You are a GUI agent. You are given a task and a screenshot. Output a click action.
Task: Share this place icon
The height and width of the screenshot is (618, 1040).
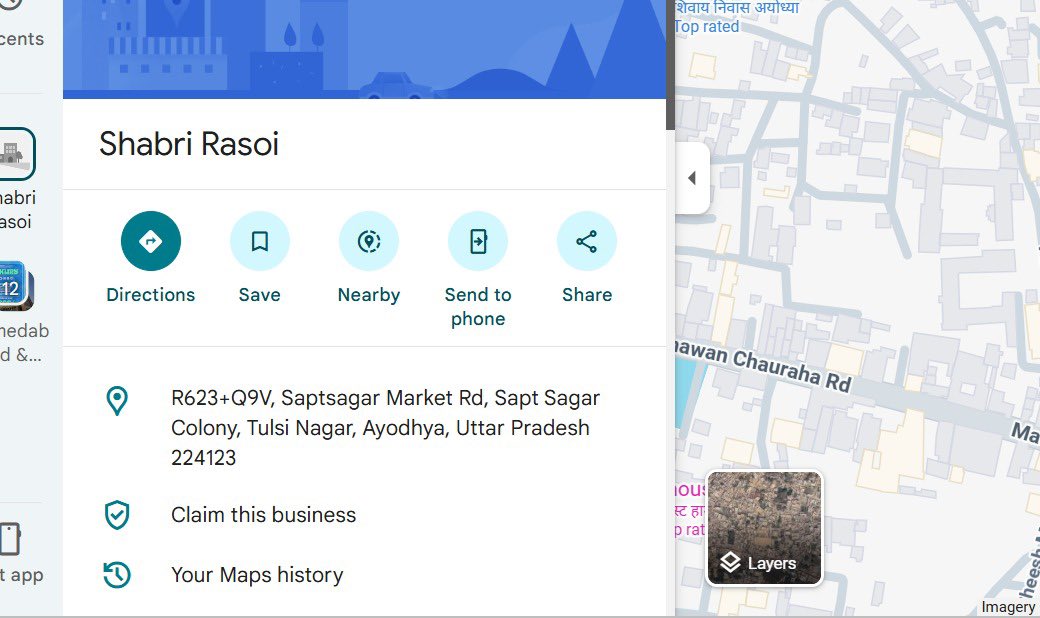(586, 241)
